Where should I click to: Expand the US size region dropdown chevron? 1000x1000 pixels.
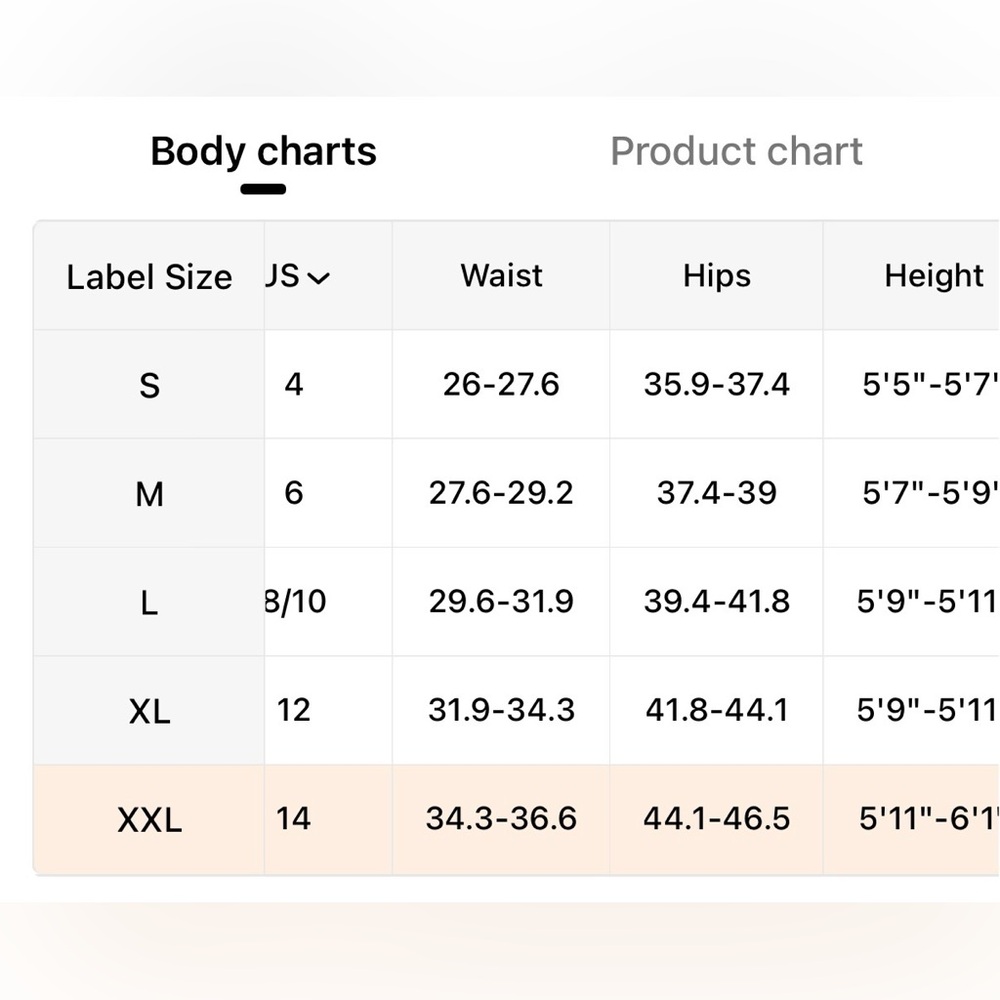tap(318, 277)
